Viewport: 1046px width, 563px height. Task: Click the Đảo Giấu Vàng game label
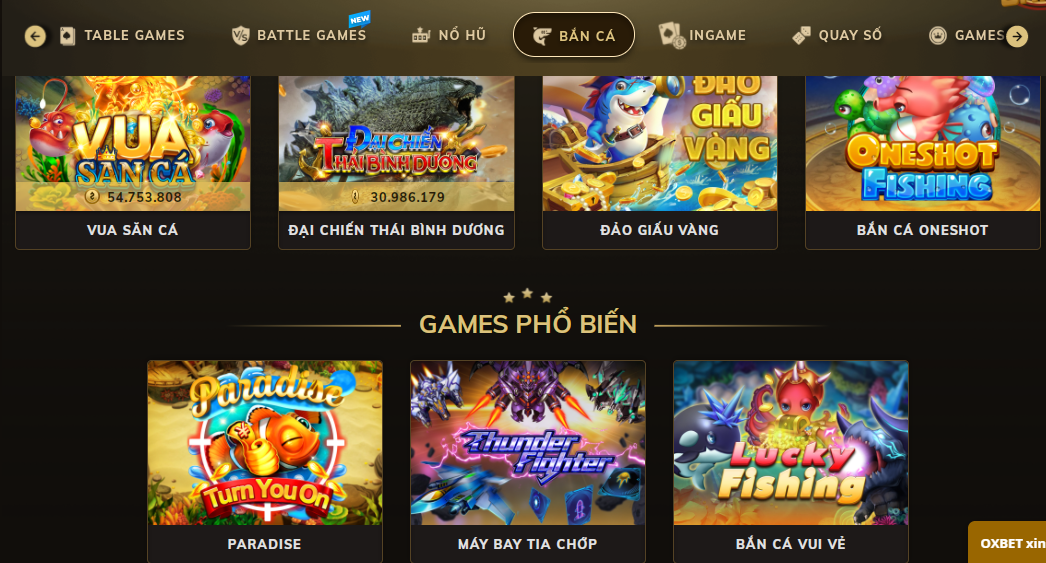coord(659,230)
